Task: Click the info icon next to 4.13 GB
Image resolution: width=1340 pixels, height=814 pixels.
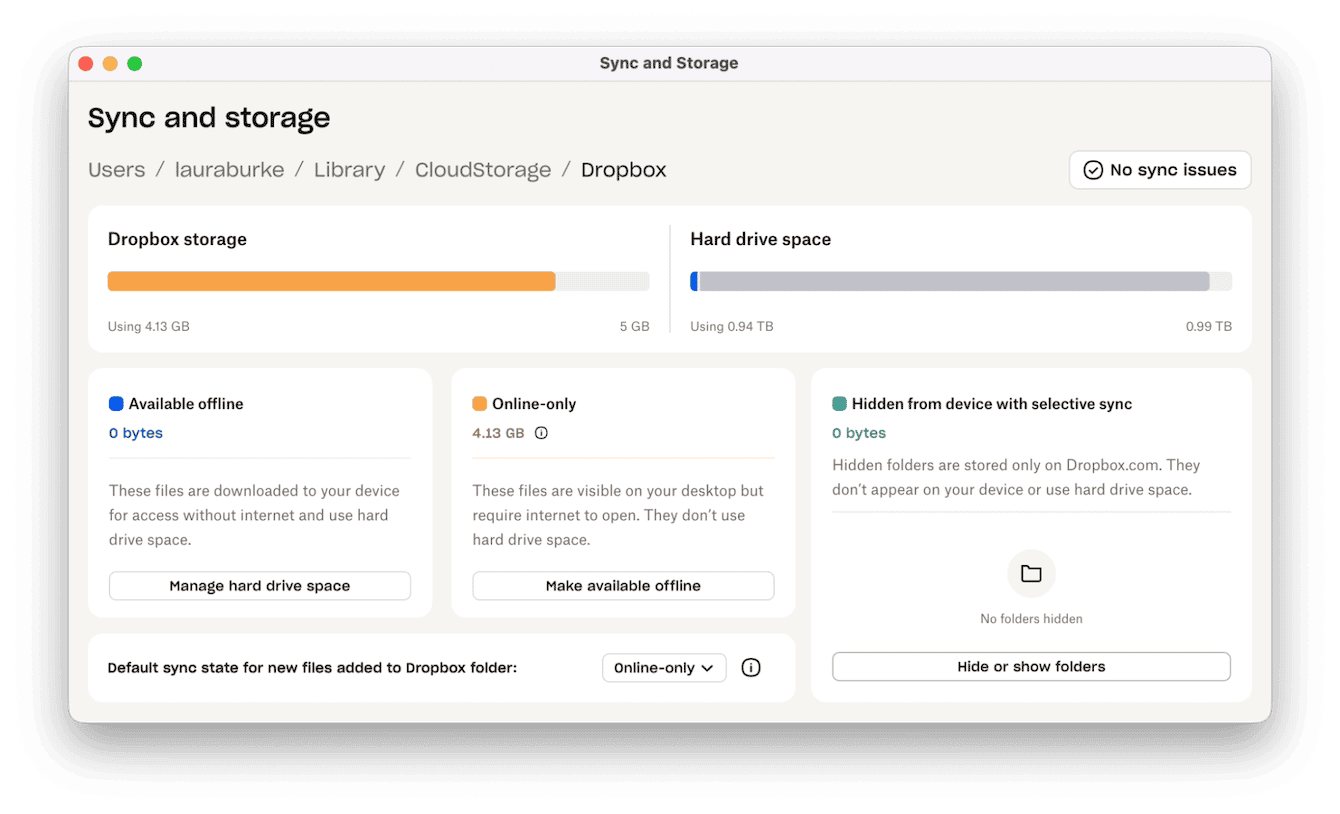Action: click(x=541, y=433)
